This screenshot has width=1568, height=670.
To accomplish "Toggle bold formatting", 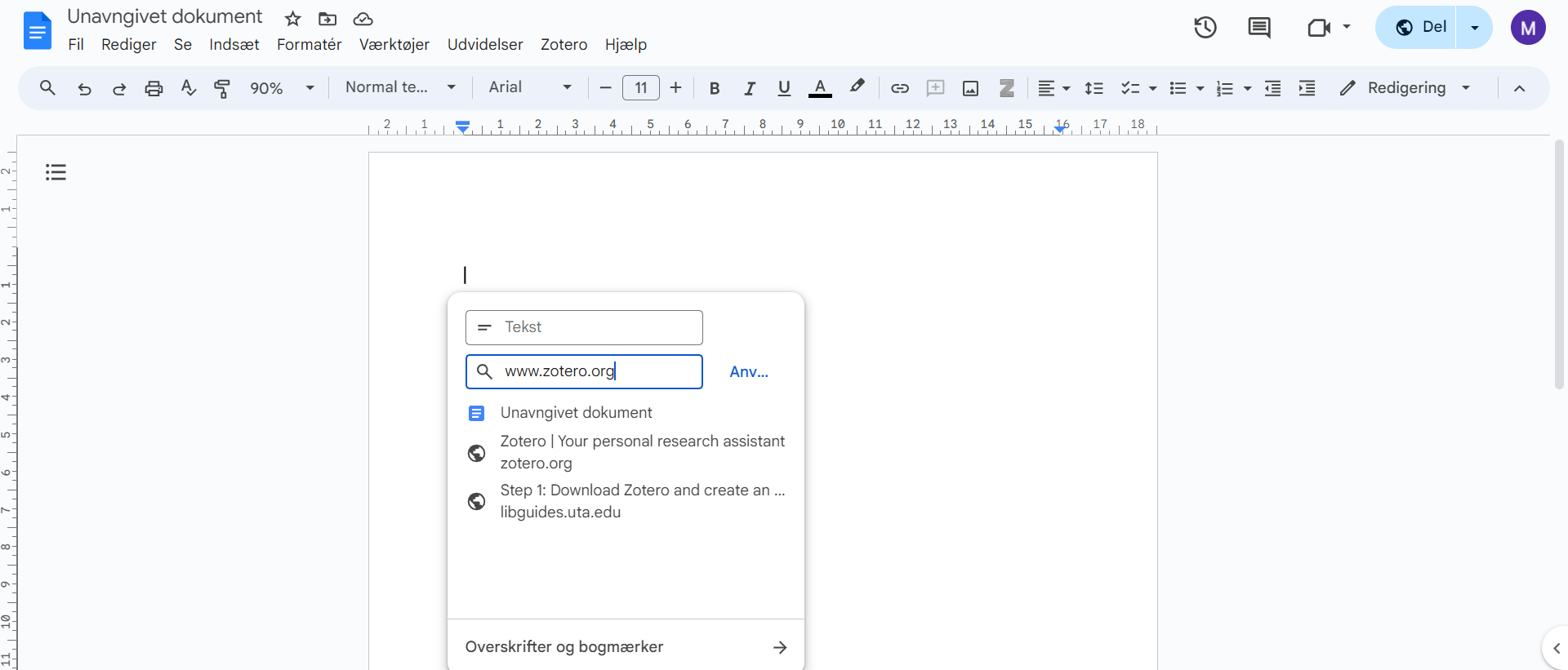I will point(715,88).
